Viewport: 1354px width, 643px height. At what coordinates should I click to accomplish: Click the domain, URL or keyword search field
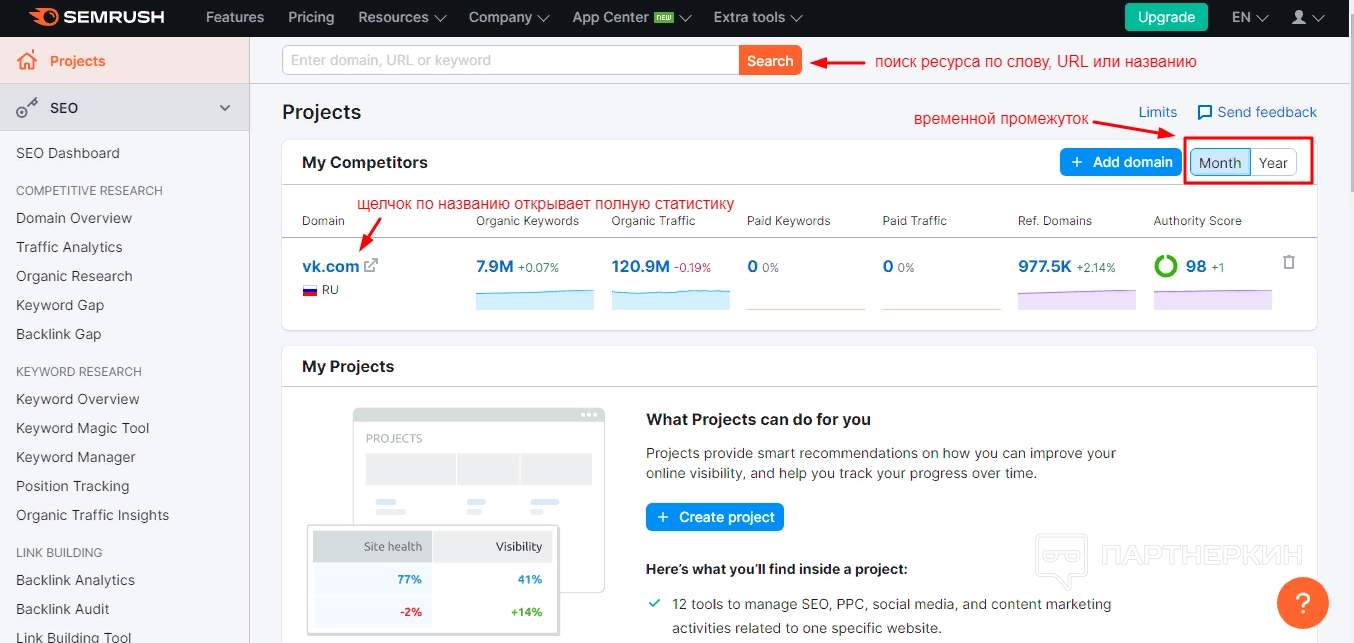pos(511,60)
